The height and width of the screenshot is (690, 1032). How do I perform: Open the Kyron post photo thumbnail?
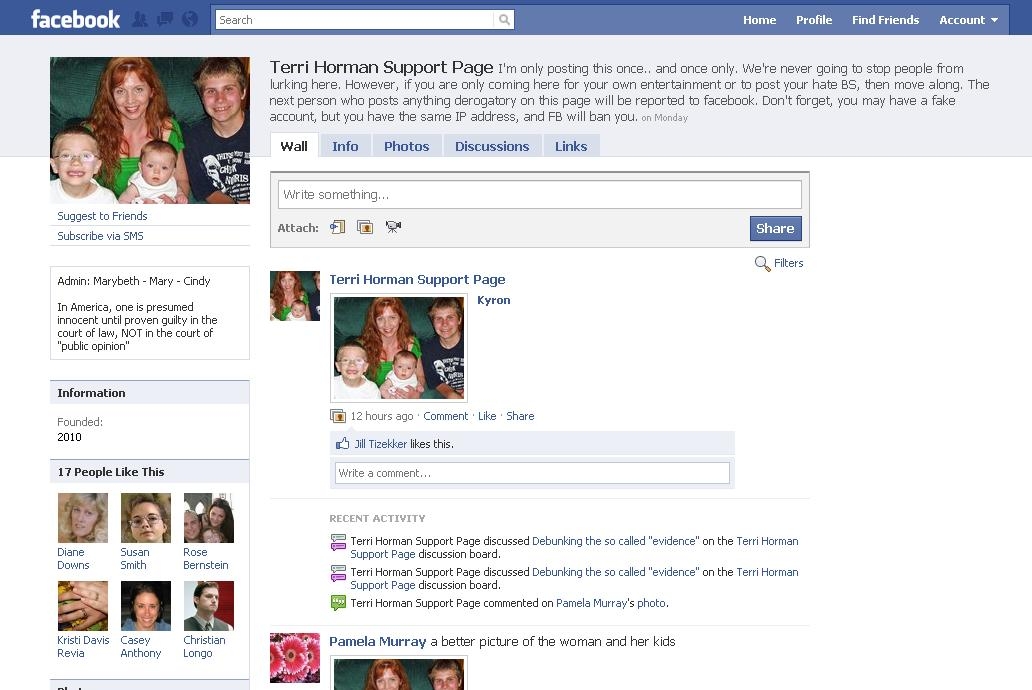point(398,348)
